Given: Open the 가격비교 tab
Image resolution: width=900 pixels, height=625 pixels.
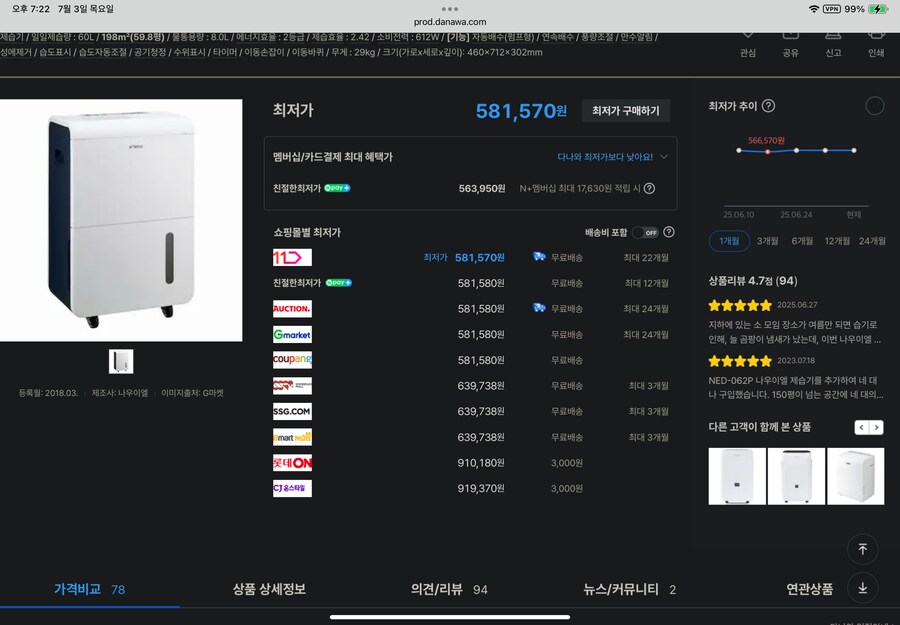Looking at the screenshot, I should 90,589.
